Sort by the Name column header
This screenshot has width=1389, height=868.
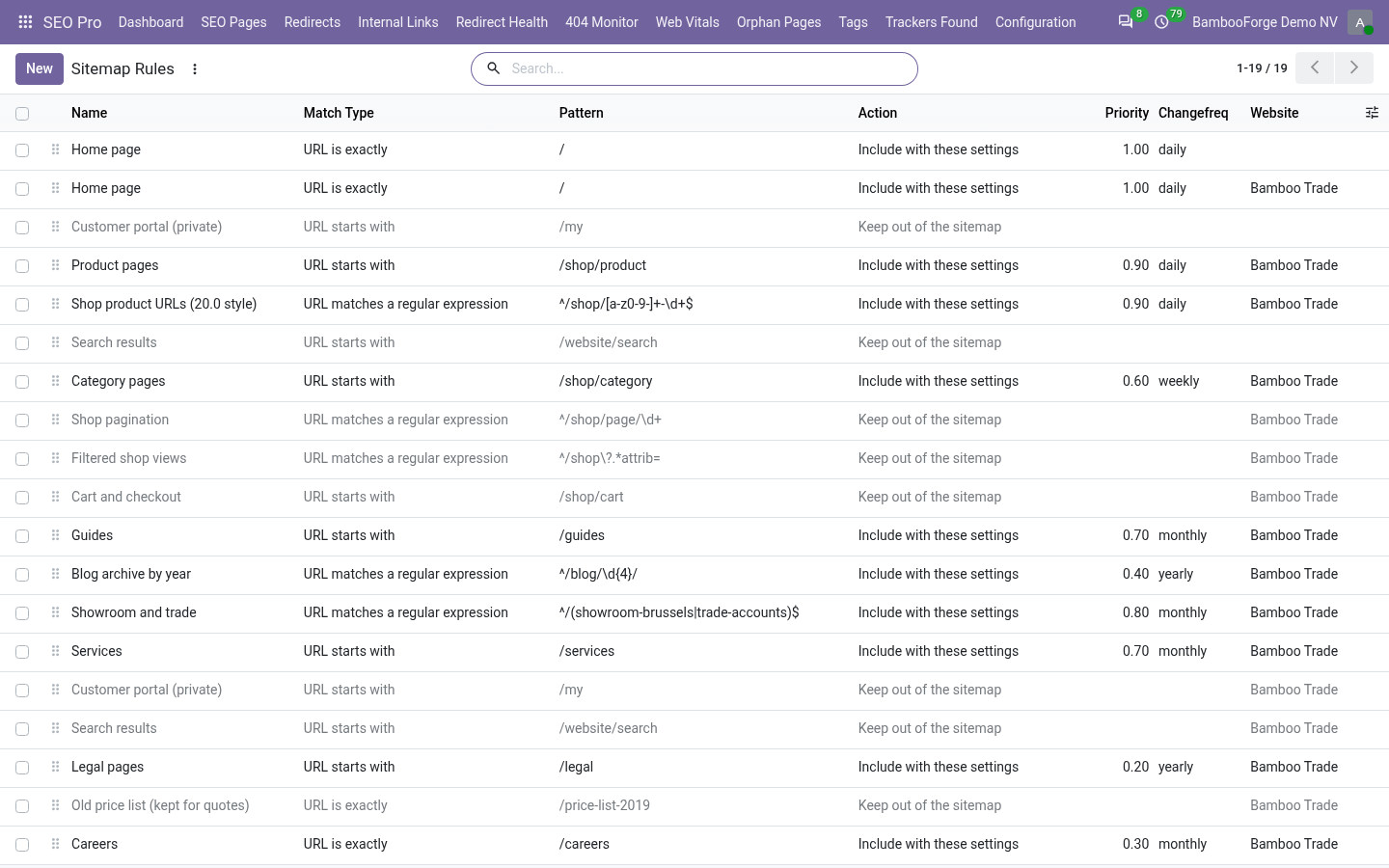tap(89, 113)
